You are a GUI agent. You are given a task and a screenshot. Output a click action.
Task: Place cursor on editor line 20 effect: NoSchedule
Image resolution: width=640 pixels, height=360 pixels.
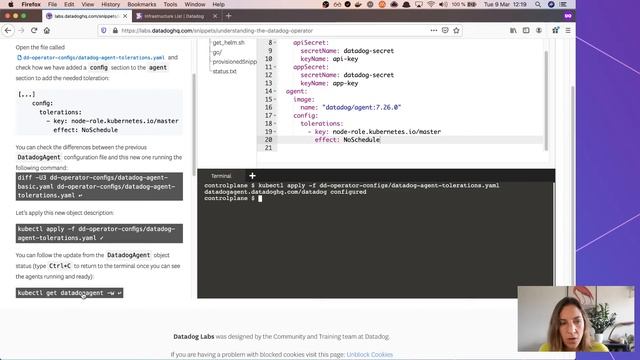tap(347, 140)
